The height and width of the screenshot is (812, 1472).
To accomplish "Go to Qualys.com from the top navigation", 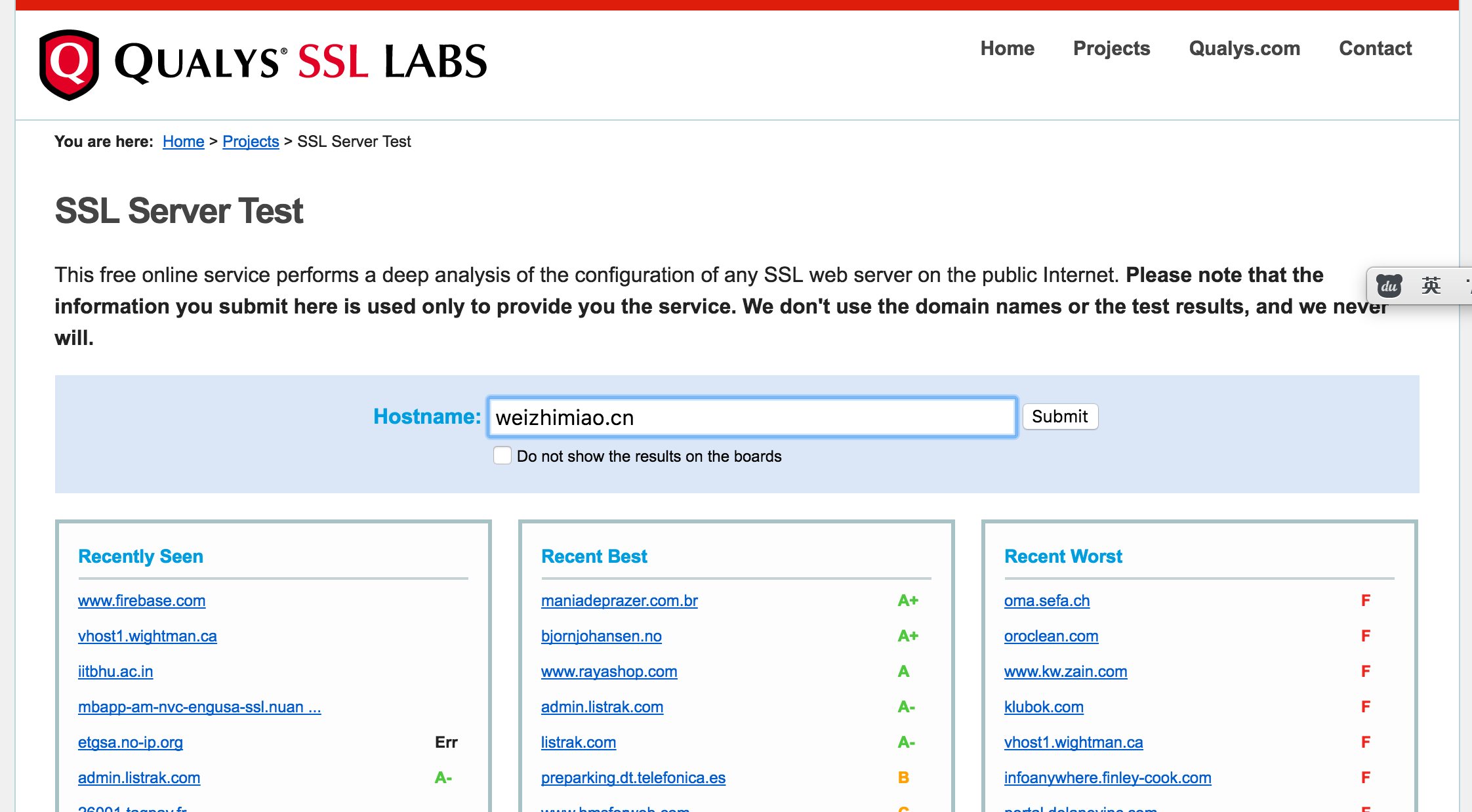I will pos(1244,49).
